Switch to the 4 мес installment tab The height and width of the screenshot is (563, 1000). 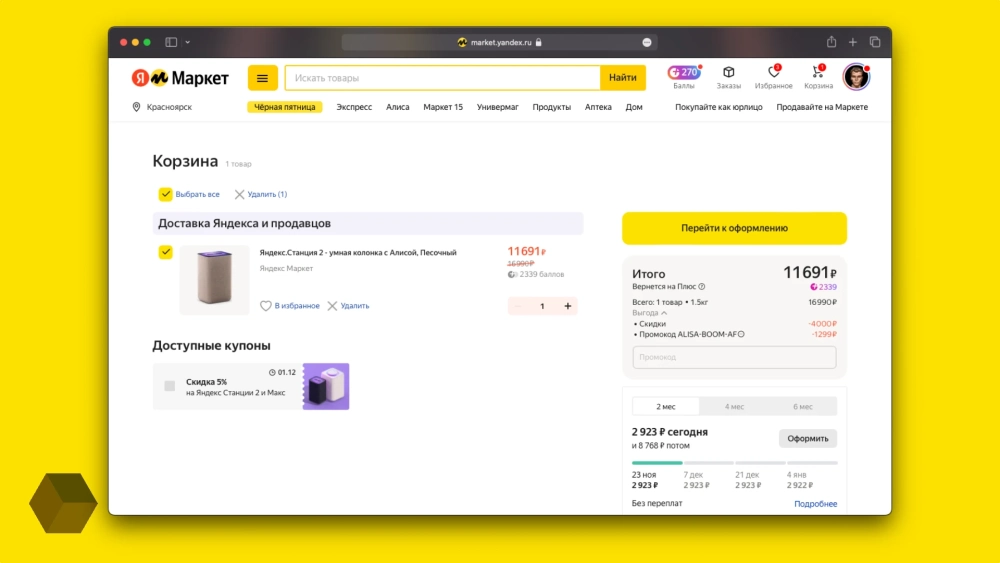pyautogui.click(x=734, y=406)
